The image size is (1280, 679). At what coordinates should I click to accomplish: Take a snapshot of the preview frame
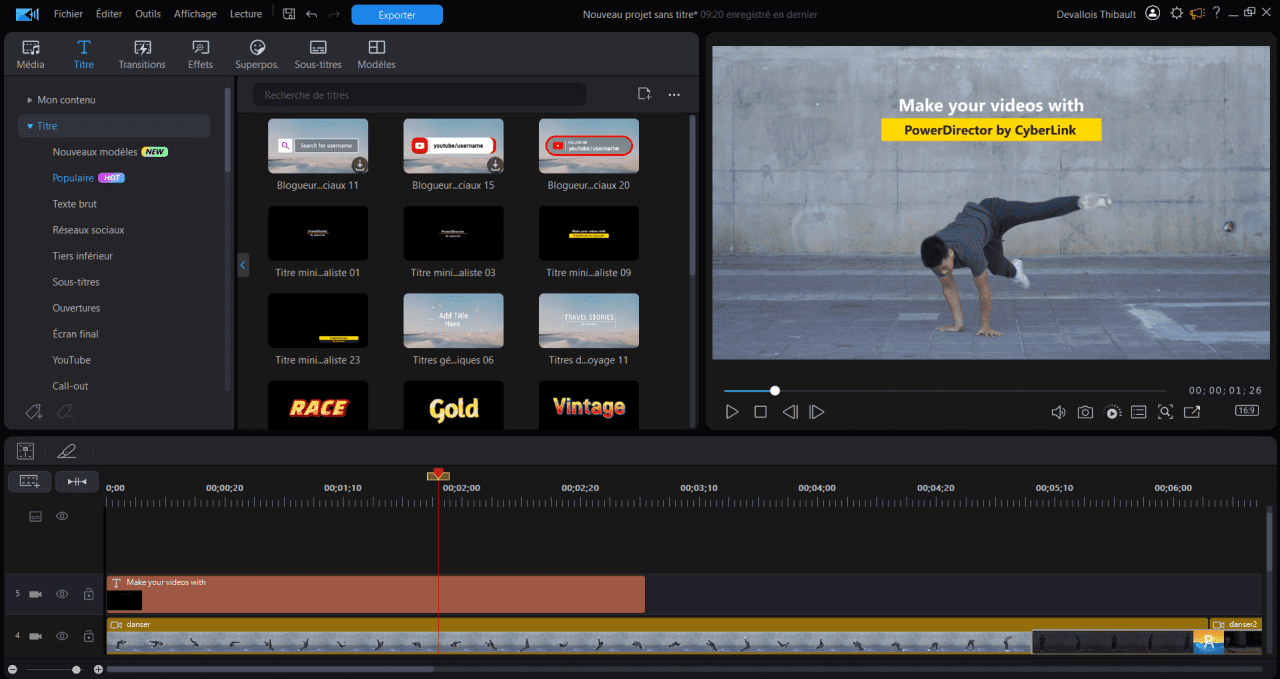coord(1085,411)
